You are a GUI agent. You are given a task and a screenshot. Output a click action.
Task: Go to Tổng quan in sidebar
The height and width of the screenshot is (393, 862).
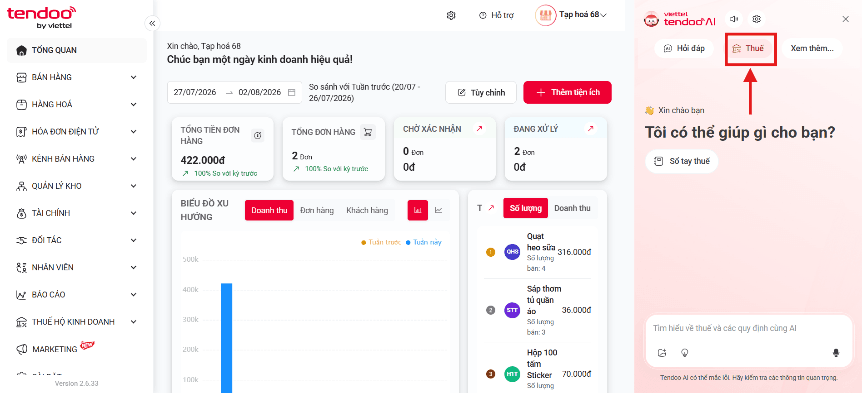pyautogui.click(x=77, y=50)
